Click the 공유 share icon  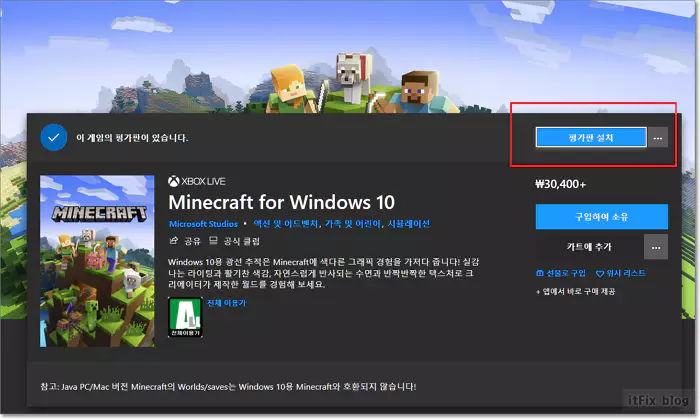(174, 241)
